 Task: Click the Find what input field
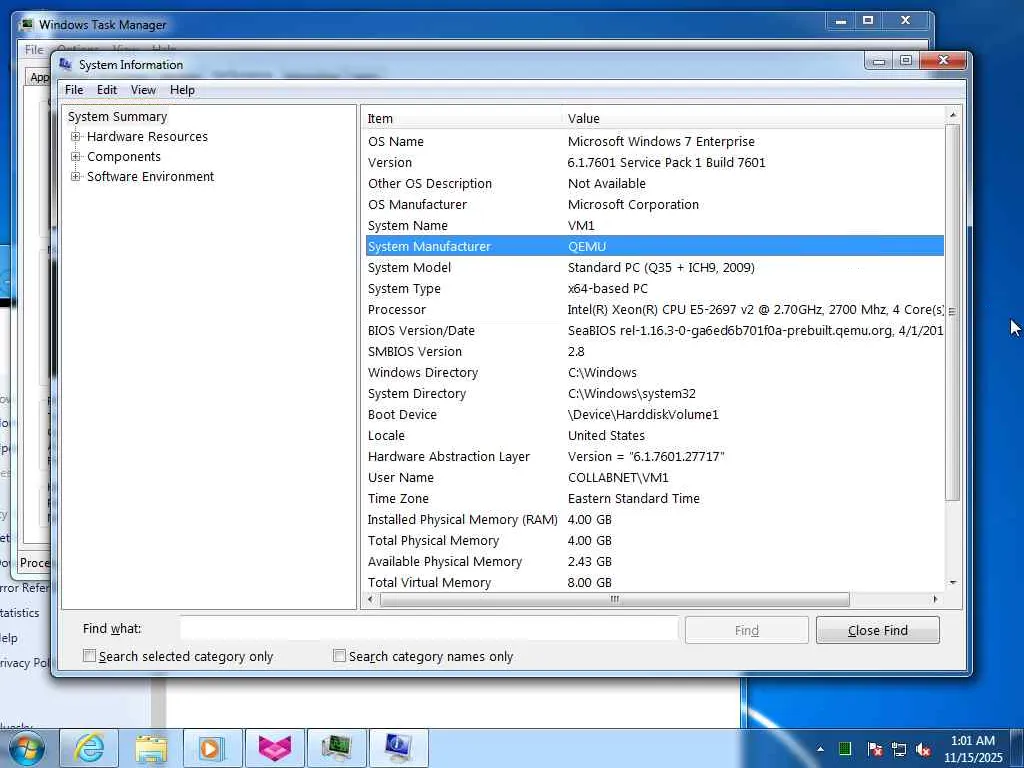pyautogui.click(x=429, y=629)
